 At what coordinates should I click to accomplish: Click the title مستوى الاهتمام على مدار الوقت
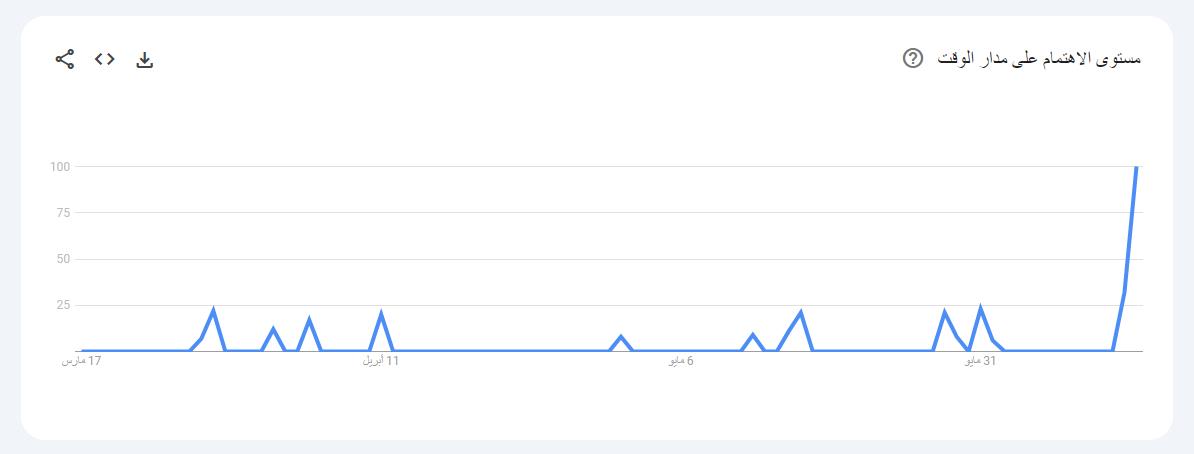click(x=1039, y=58)
